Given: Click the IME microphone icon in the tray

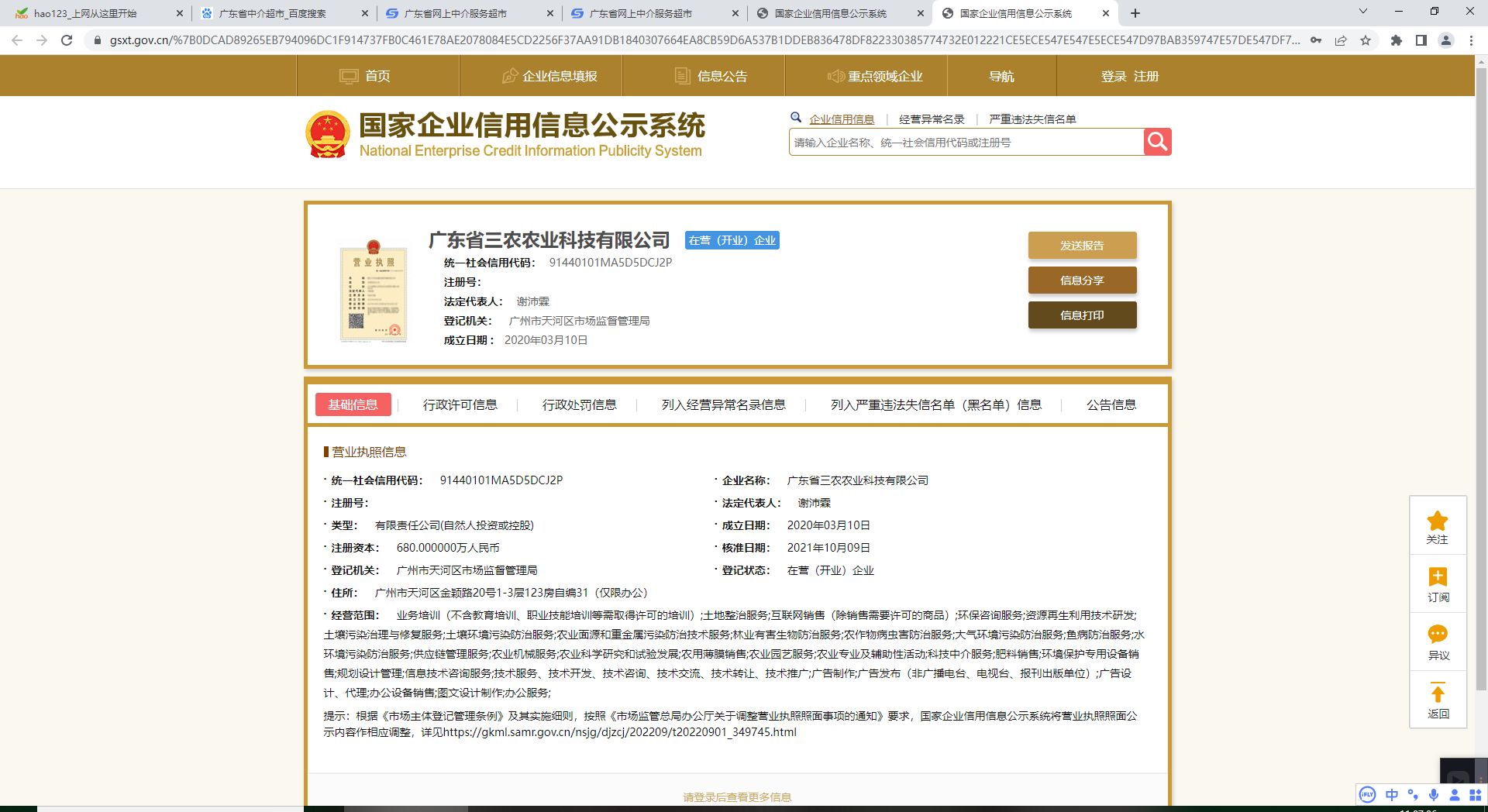Looking at the screenshot, I should coord(1434,795).
